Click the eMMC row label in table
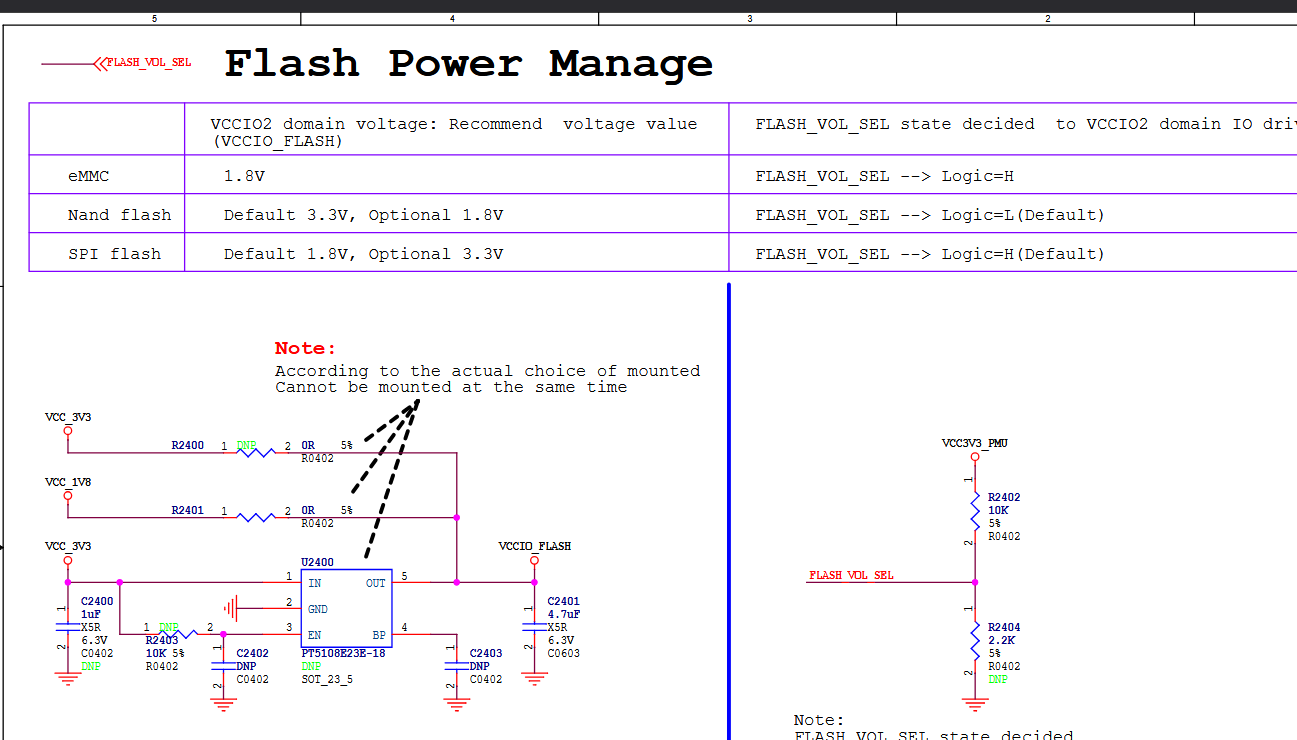 point(88,176)
